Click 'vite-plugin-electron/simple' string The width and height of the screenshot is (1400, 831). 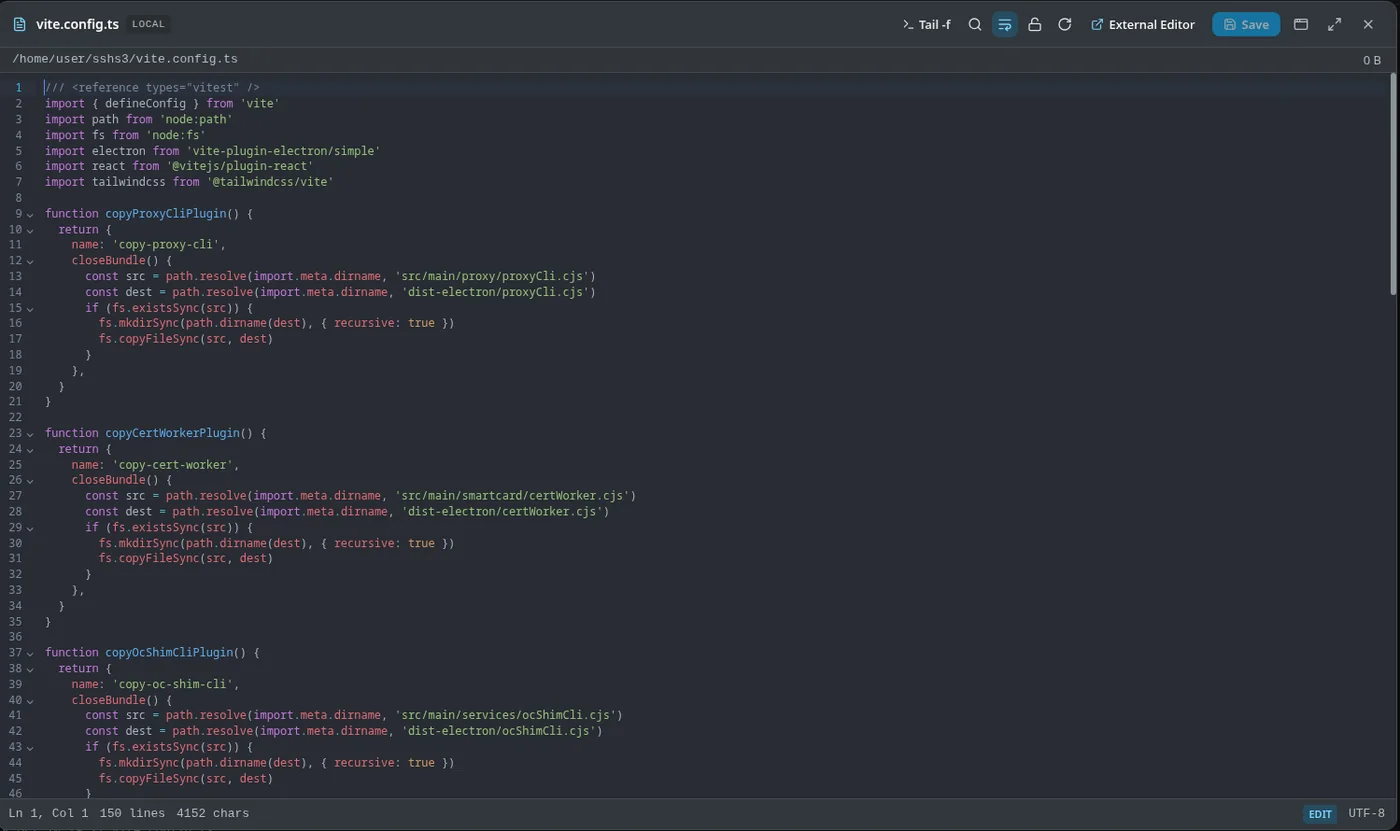[283, 151]
